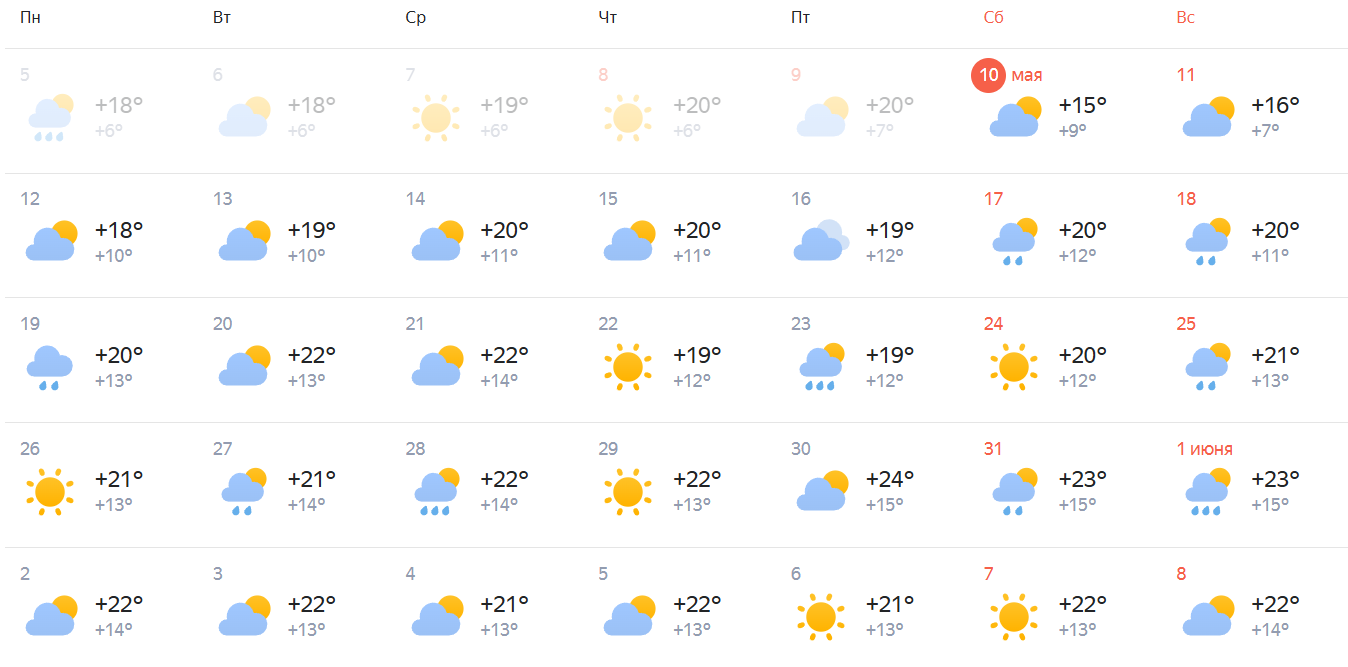Click the sun icon for May 7

[436, 117]
